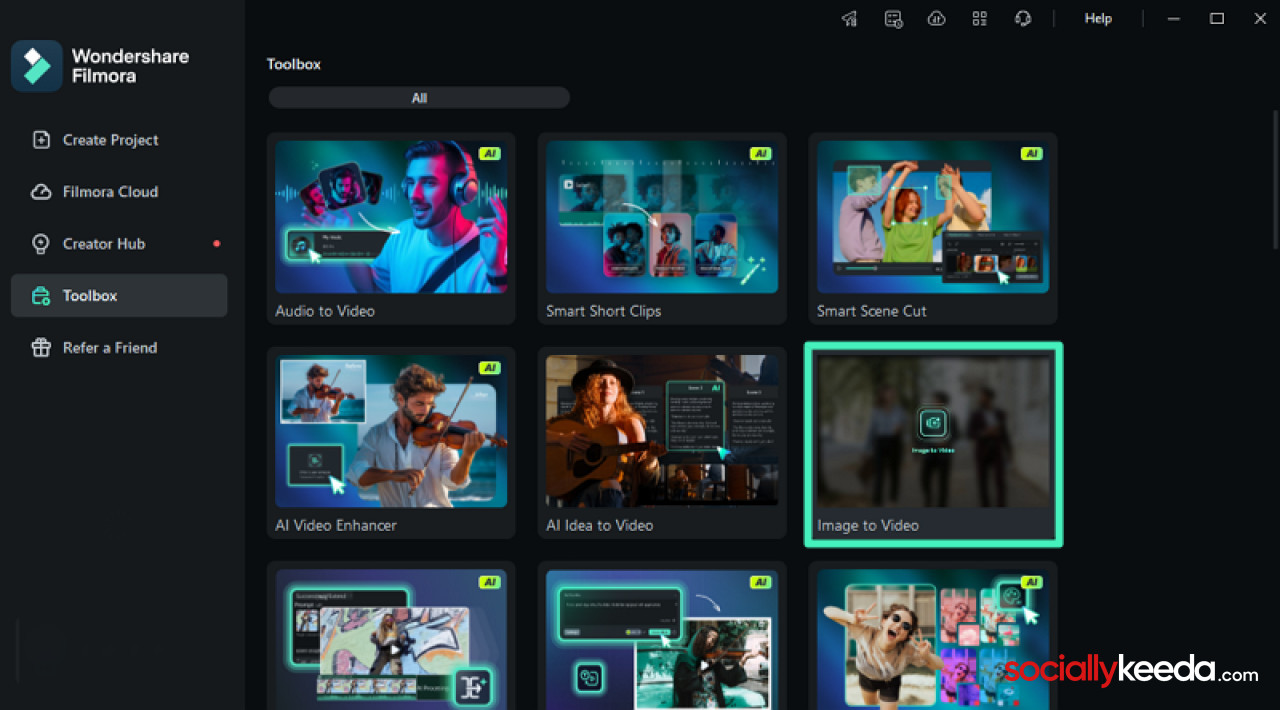Click the Smart Short Clips label
Screen dimensions: 1280x710
603,311
